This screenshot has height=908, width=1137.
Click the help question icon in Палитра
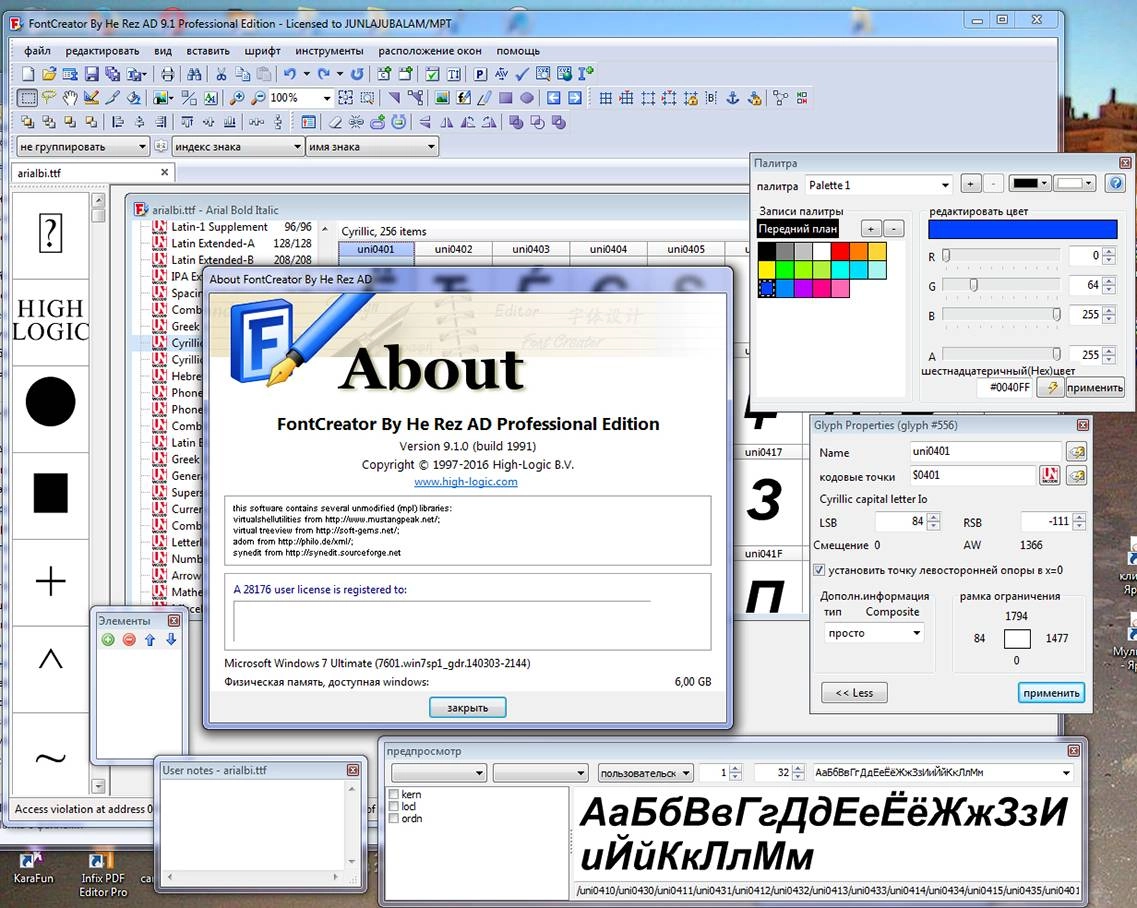point(1116,183)
